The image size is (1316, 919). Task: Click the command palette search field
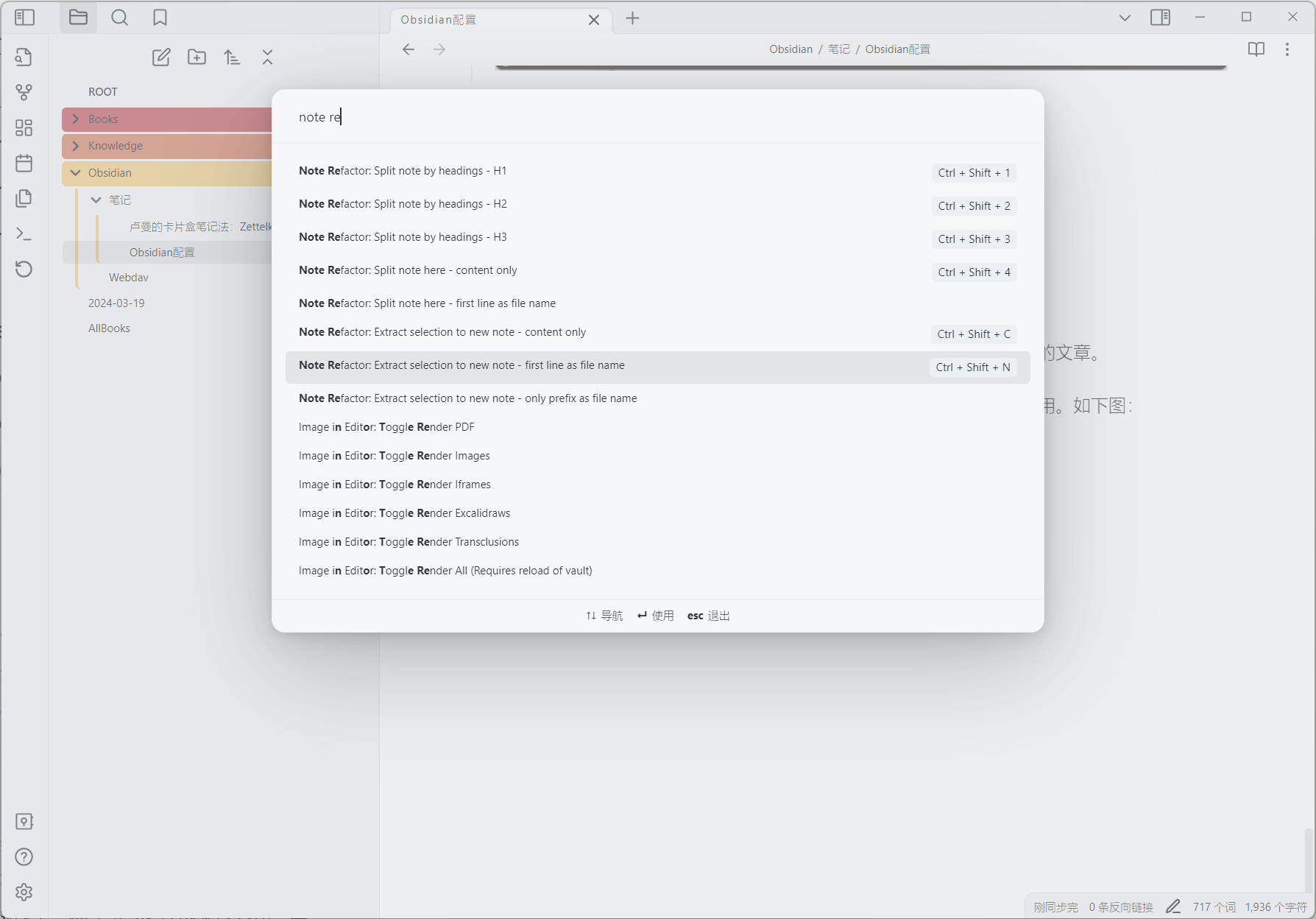(x=657, y=117)
